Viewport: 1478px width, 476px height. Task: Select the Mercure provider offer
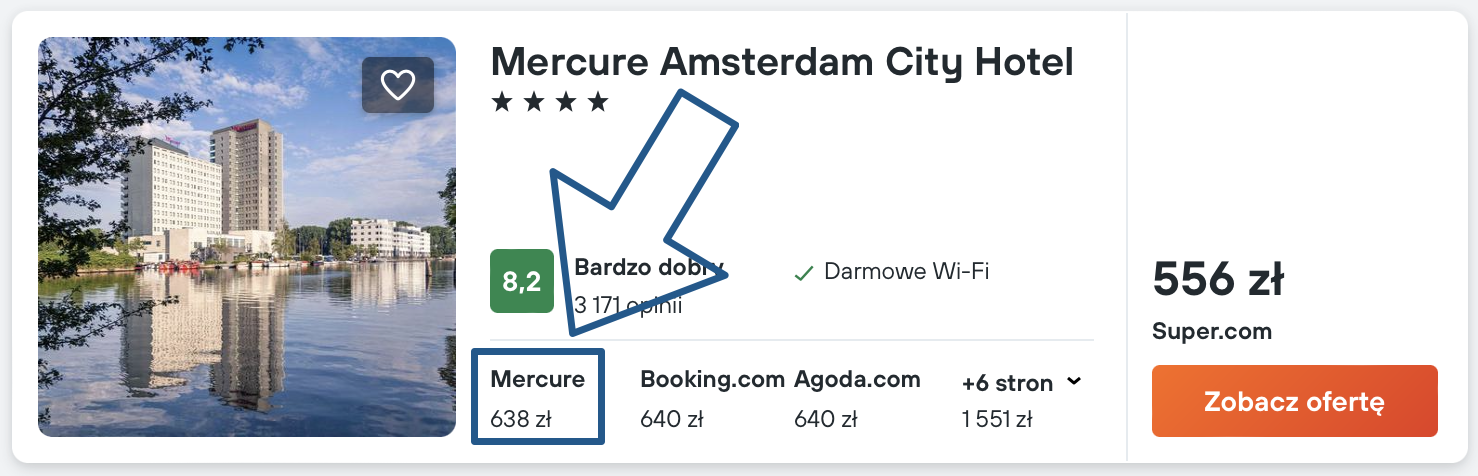click(538, 380)
